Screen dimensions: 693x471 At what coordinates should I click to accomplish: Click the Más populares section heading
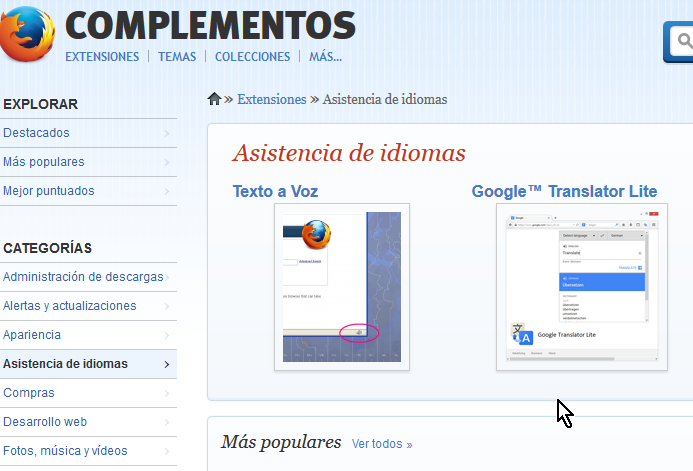click(281, 442)
